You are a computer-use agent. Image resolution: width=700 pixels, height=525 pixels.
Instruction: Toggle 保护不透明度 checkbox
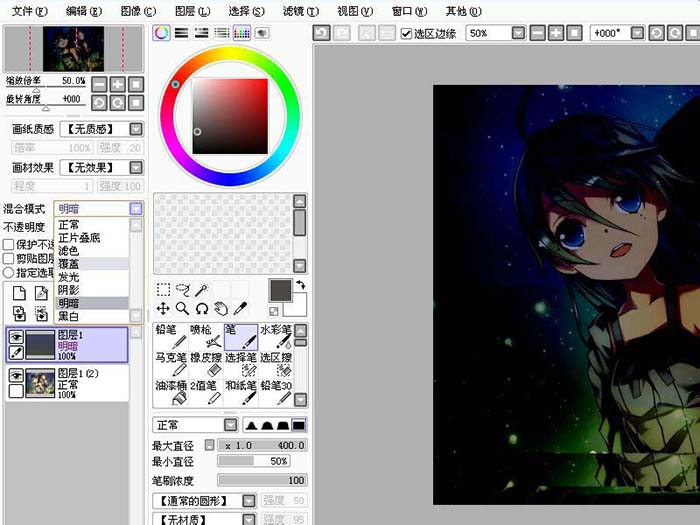(x=8, y=245)
